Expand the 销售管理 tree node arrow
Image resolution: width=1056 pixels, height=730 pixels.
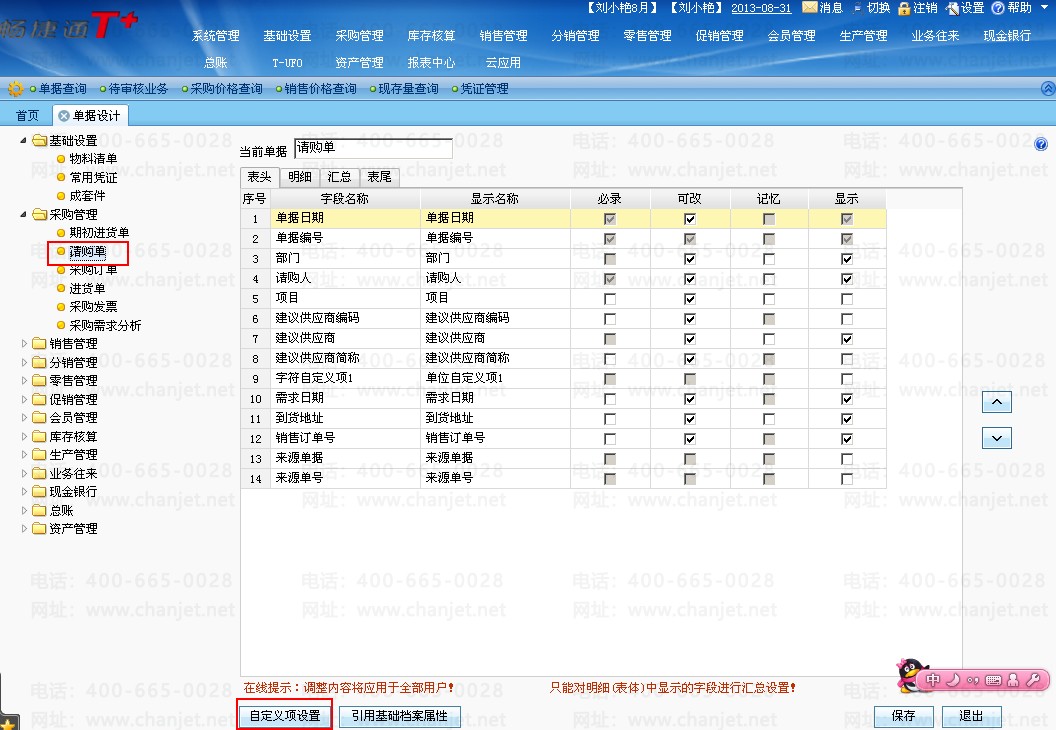(24, 343)
